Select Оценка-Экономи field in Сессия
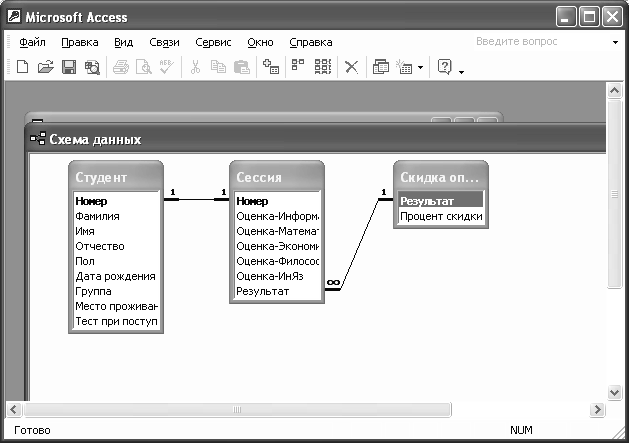Viewport: 629px width, 443px height. (x=277, y=246)
